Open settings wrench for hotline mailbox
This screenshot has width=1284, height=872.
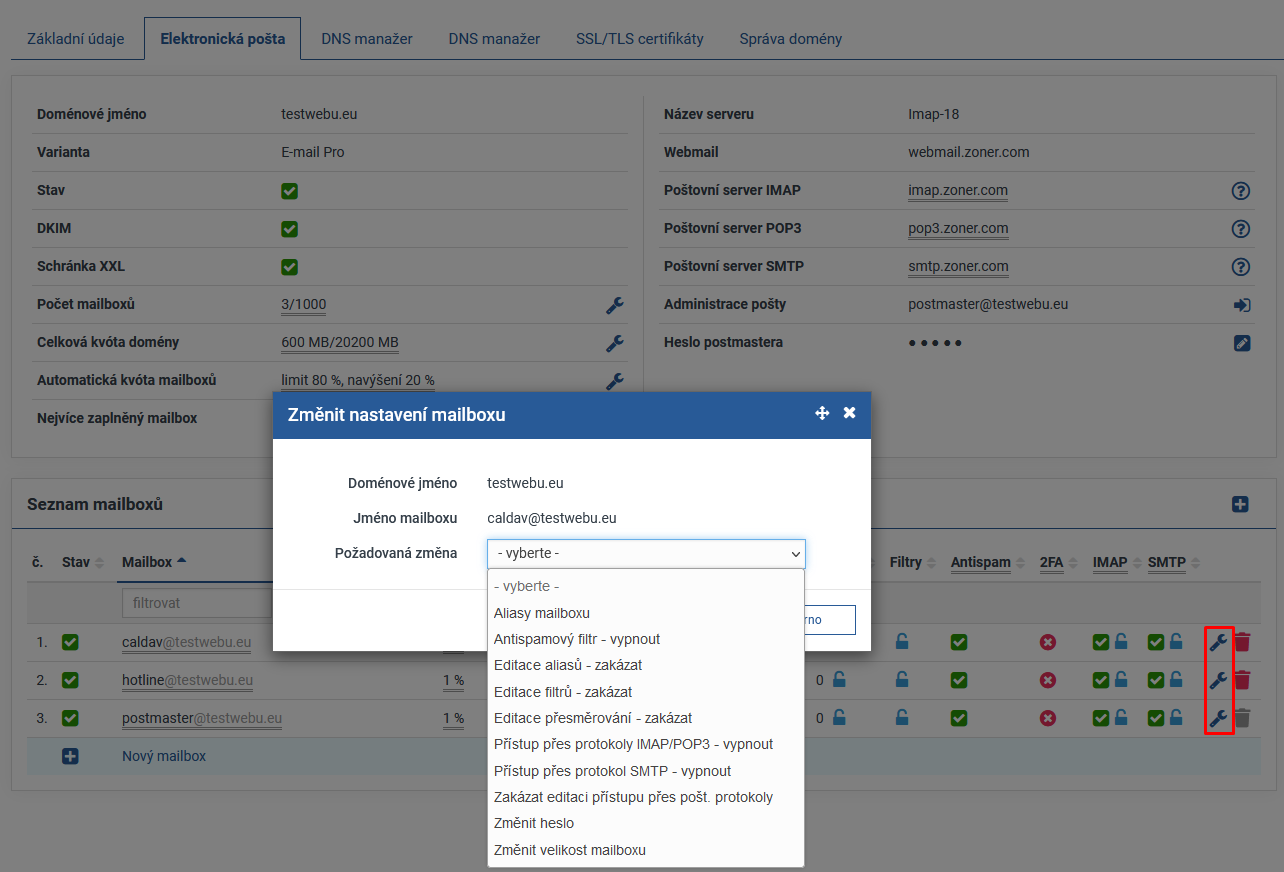pyautogui.click(x=1218, y=680)
